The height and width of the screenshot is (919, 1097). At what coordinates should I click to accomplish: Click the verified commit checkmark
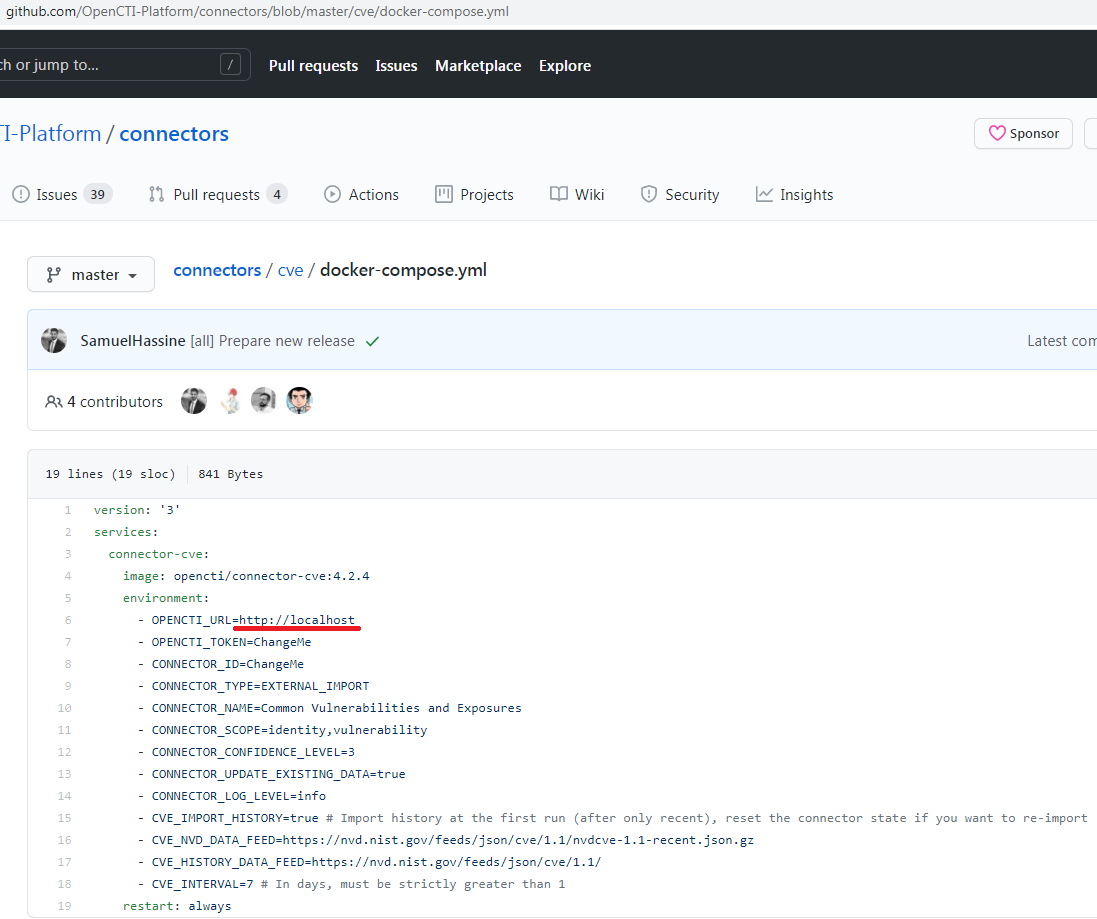pyautogui.click(x=373, y=340)
